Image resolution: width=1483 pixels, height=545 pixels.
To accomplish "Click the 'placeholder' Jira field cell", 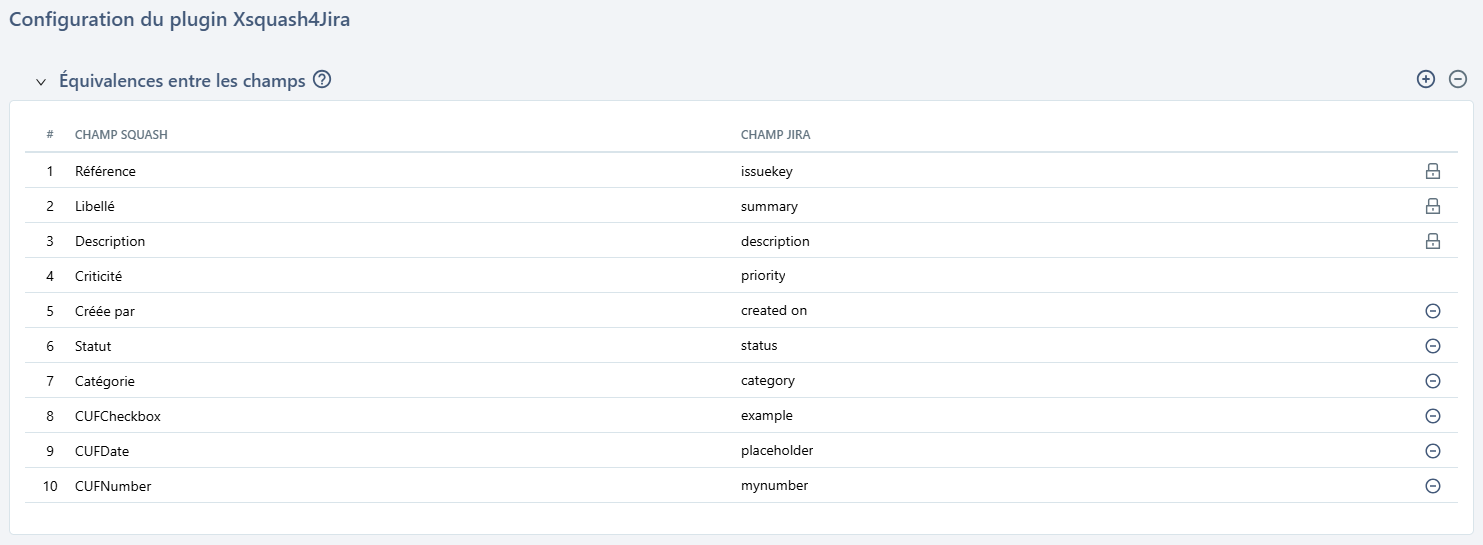I will 777,451.
